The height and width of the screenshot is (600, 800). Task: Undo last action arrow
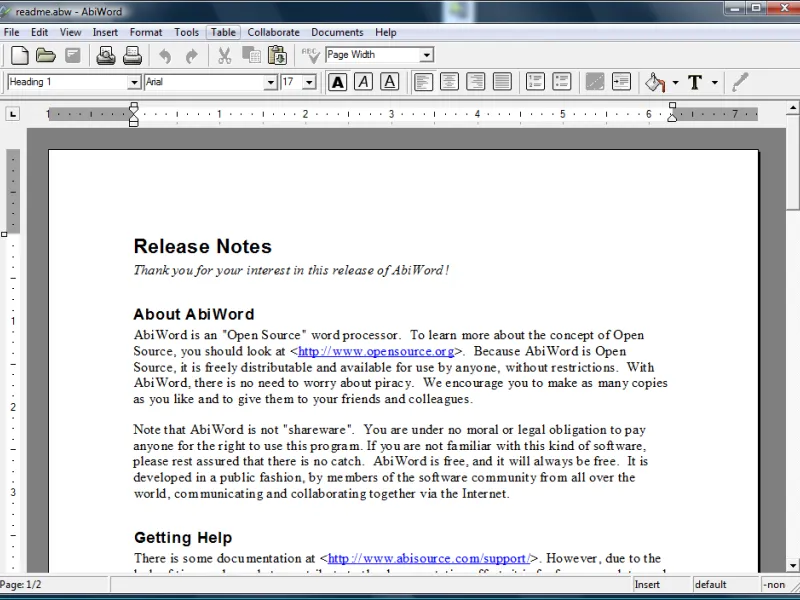[x=165, y=55]
